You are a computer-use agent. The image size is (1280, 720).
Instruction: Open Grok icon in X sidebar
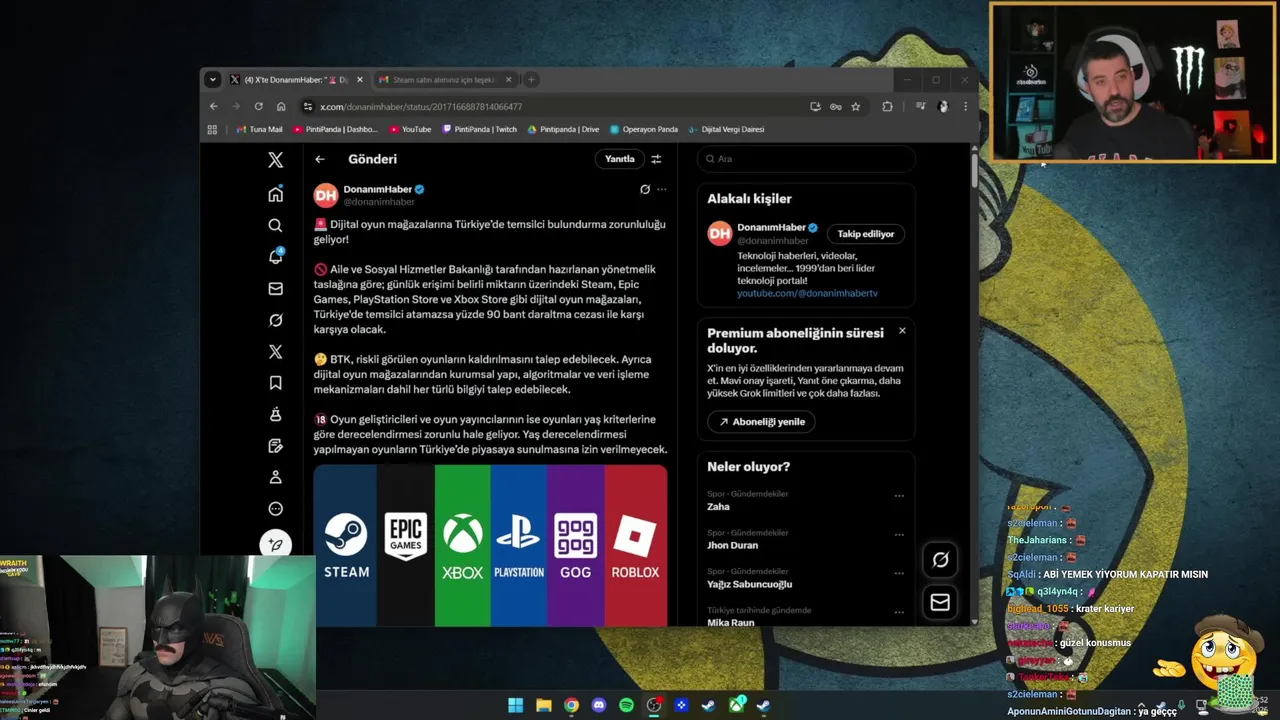pyautogui.click(x=276, y=320)
